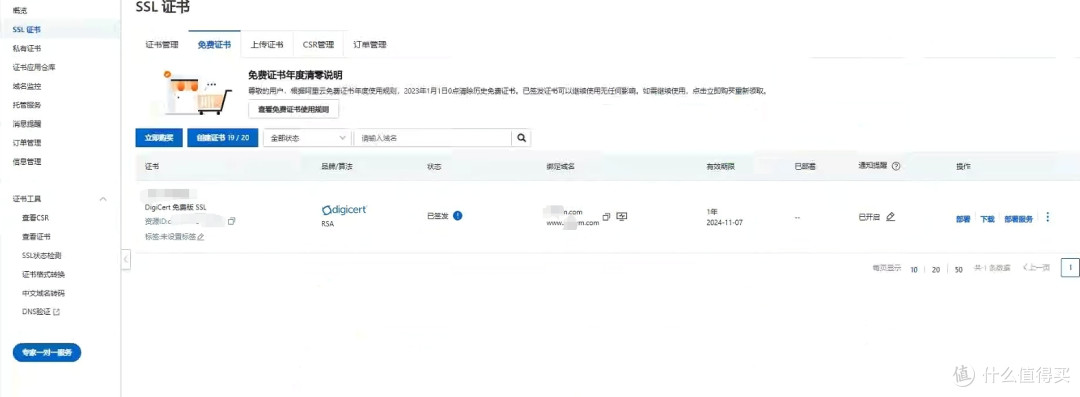The width and height of the screenshot is (1080, 397).
Task: Click the monitor icon beside the bound domains
Action: pos(622,217)
